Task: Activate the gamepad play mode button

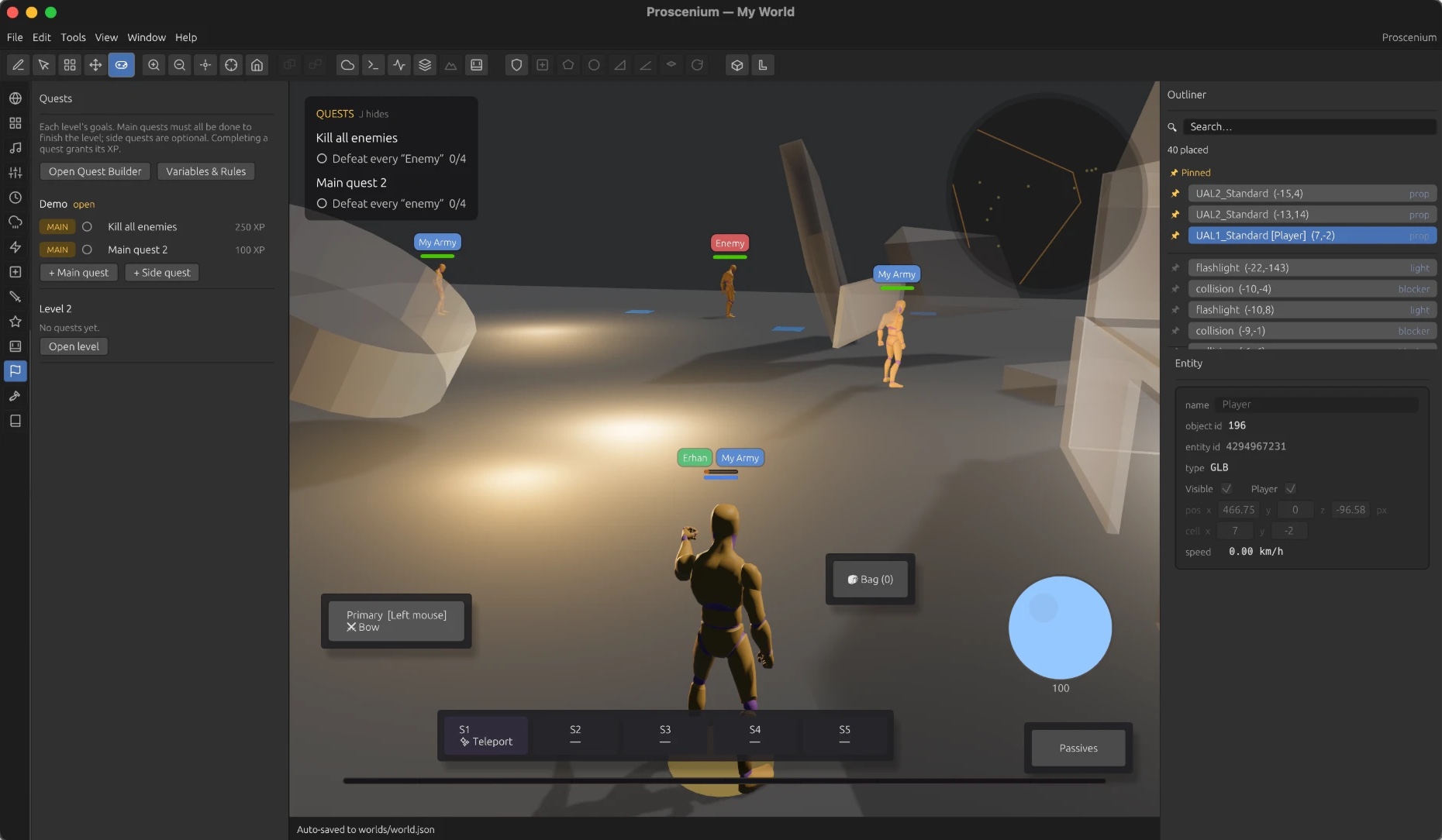Action: [121, 65]
